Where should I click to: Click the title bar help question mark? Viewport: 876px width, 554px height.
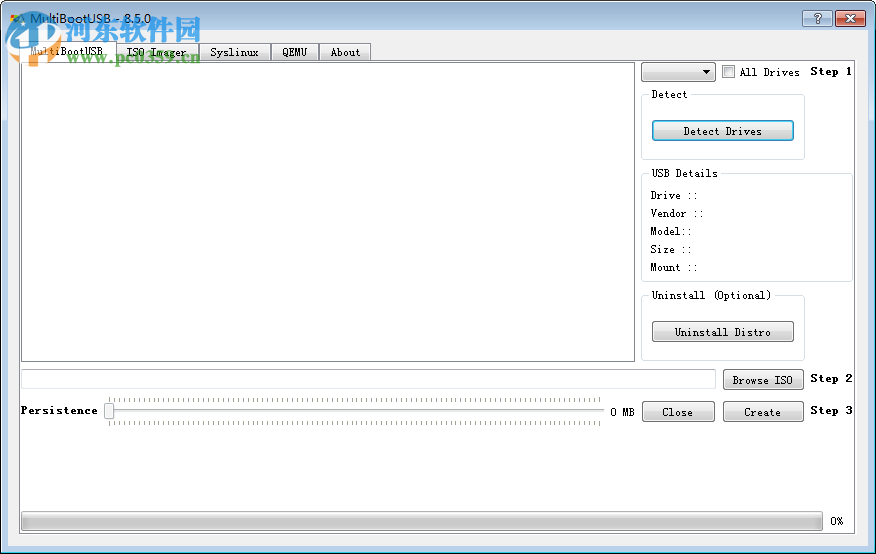[817, 18]
